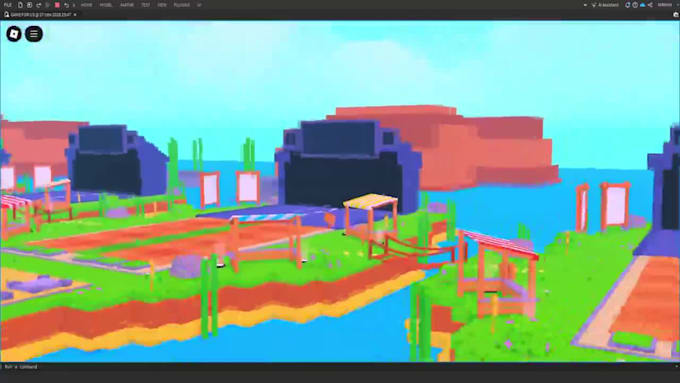Viewport: 680px width, 383px height.
Task: Switch to the MODEL ribbon tab
Action: pyautogui.click(x=106, y=5)
